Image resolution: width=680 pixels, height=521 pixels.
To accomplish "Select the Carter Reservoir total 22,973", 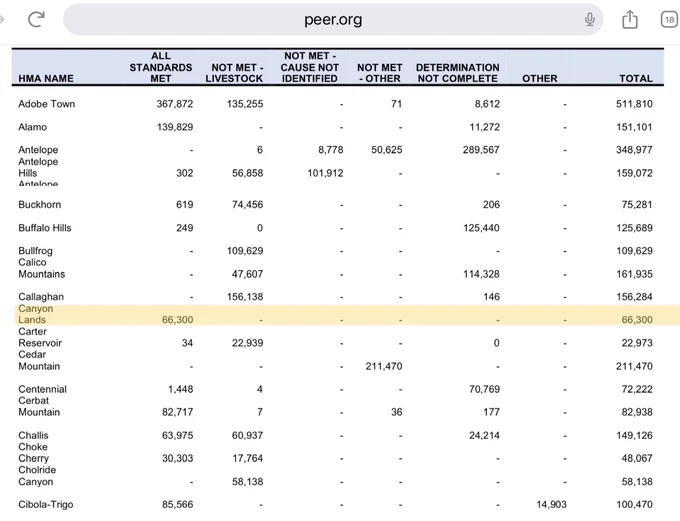I will (x=637, y=343).
